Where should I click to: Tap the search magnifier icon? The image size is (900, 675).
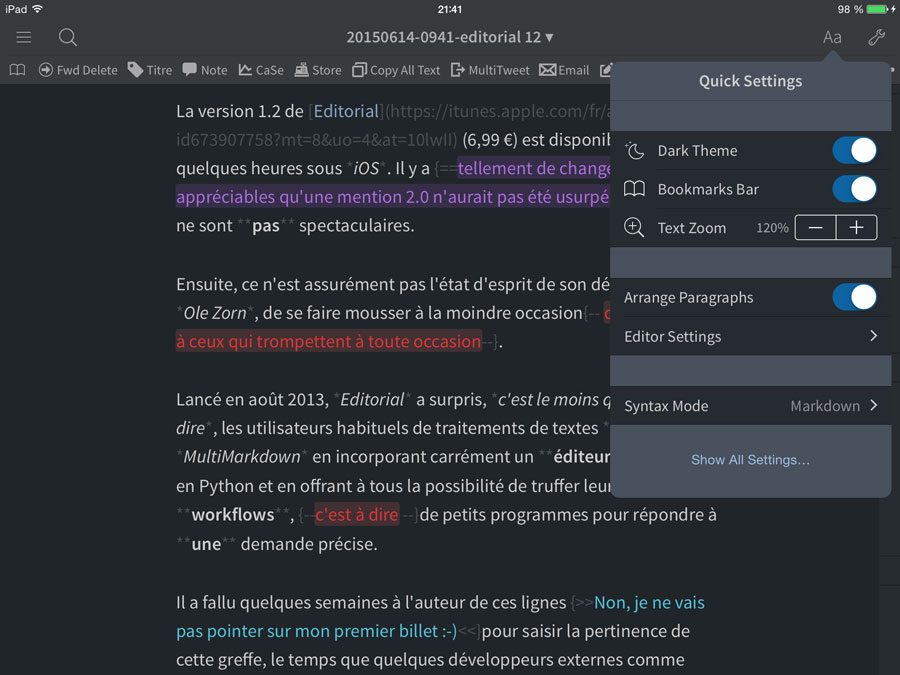tap(68, 37)
